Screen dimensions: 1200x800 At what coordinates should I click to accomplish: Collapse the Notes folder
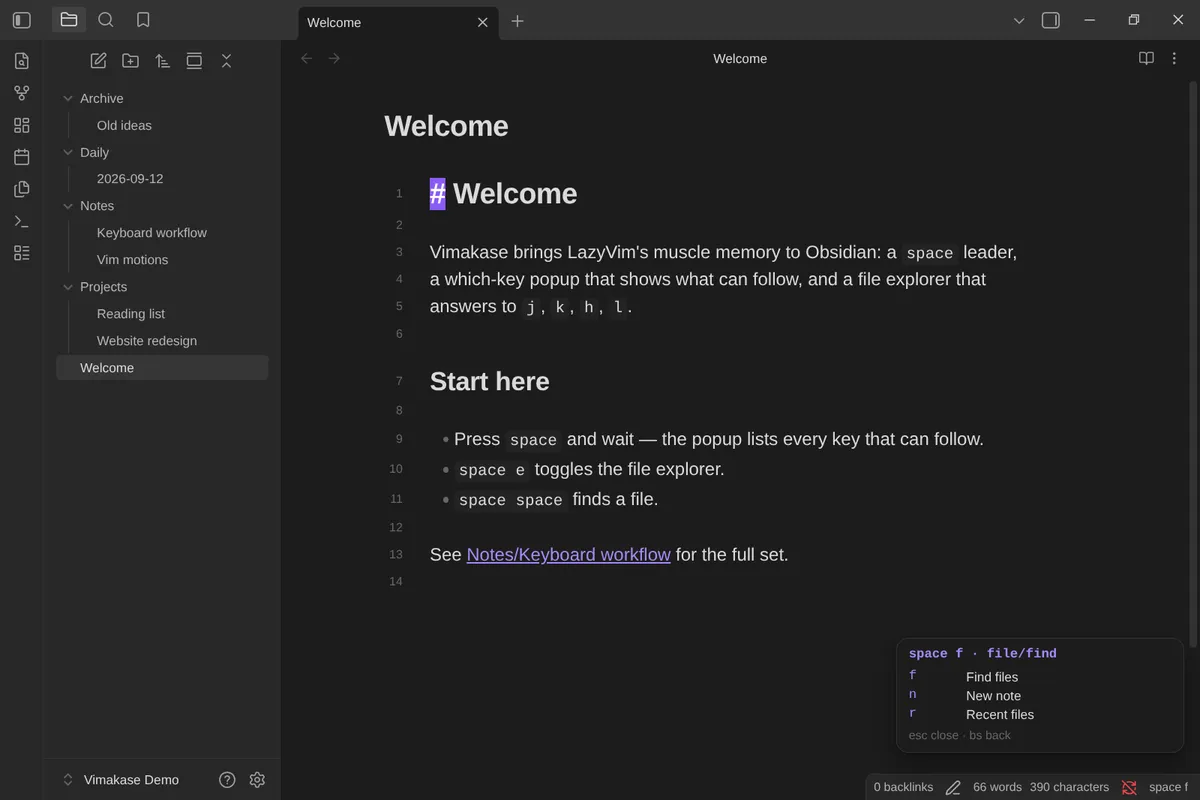point(68,206)
